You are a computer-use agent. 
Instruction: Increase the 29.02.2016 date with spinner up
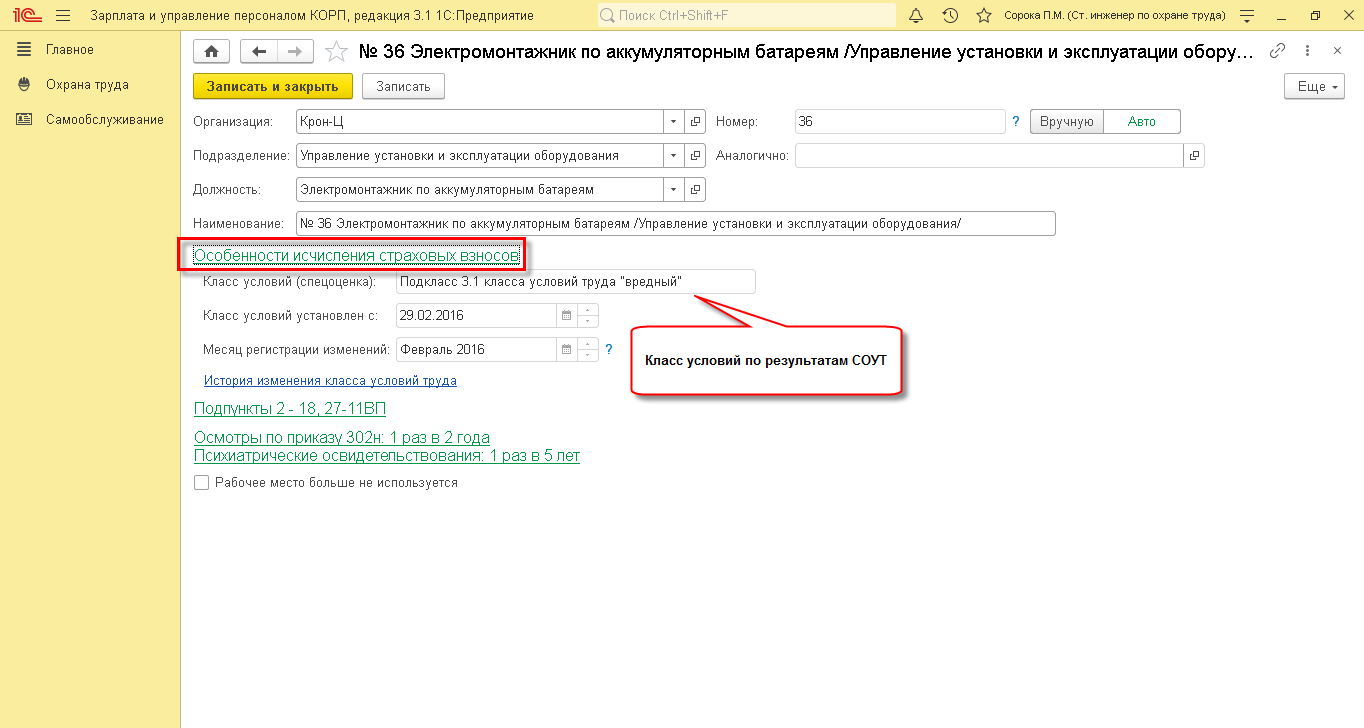(x=587, y=310)
